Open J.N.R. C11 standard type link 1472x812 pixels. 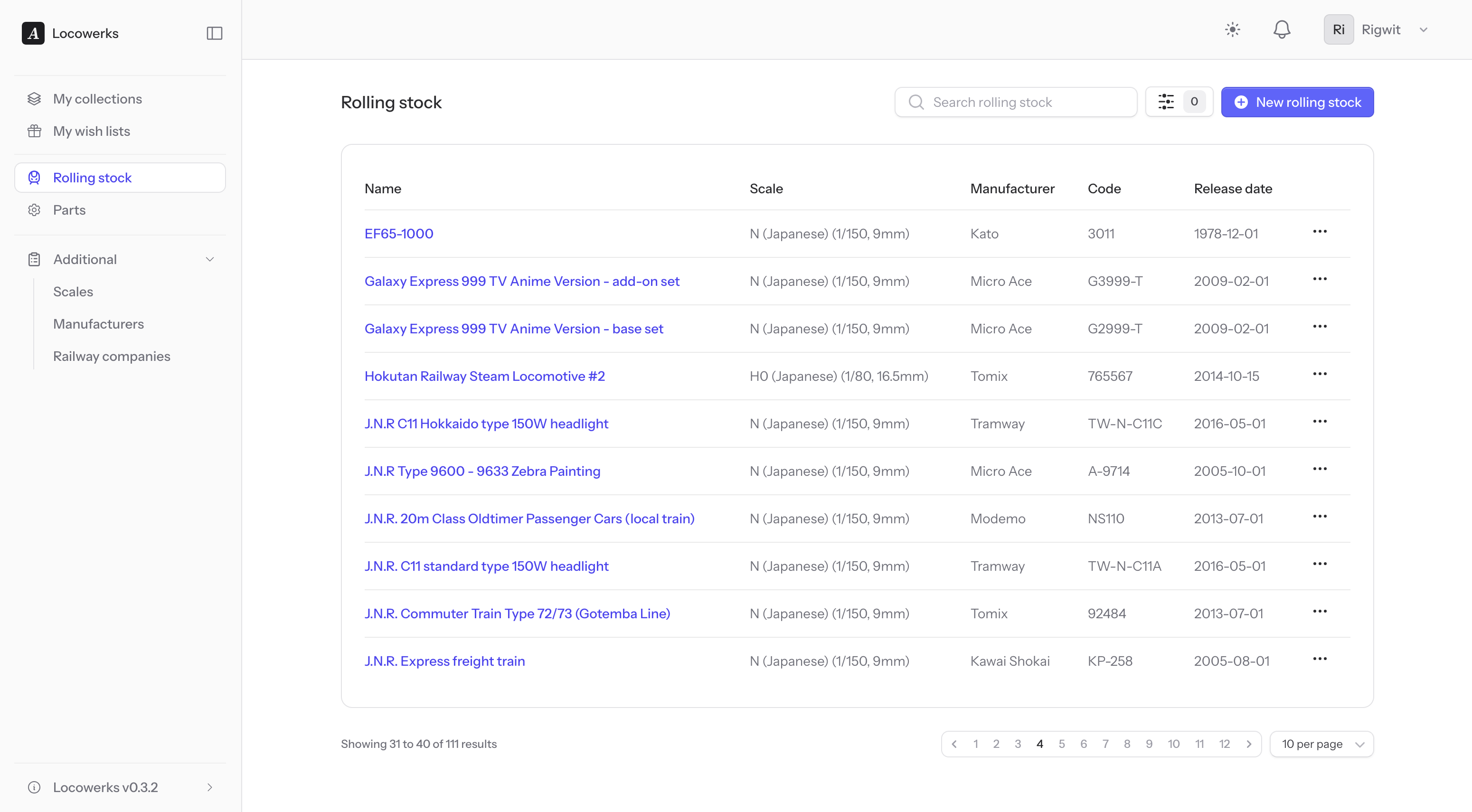pyautogui.click(x=486, y=566)
